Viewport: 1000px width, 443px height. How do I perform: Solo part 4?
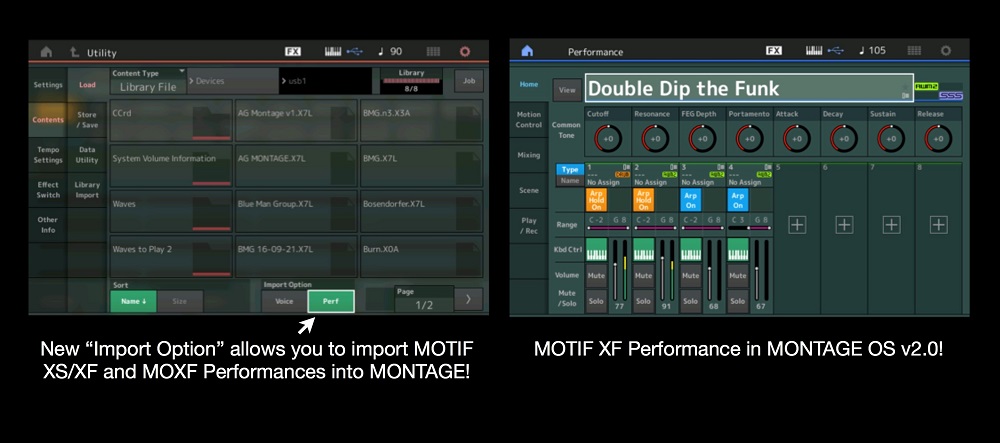point(738,301)
